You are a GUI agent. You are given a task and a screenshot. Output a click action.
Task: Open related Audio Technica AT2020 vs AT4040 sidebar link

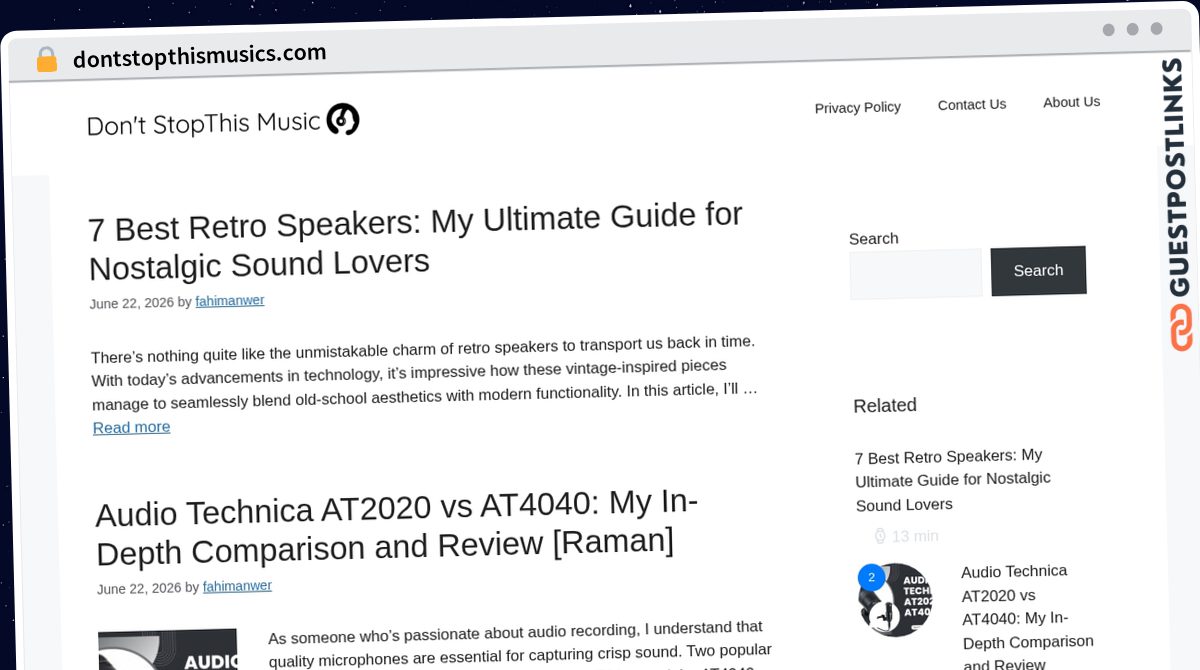point(1028,618)
